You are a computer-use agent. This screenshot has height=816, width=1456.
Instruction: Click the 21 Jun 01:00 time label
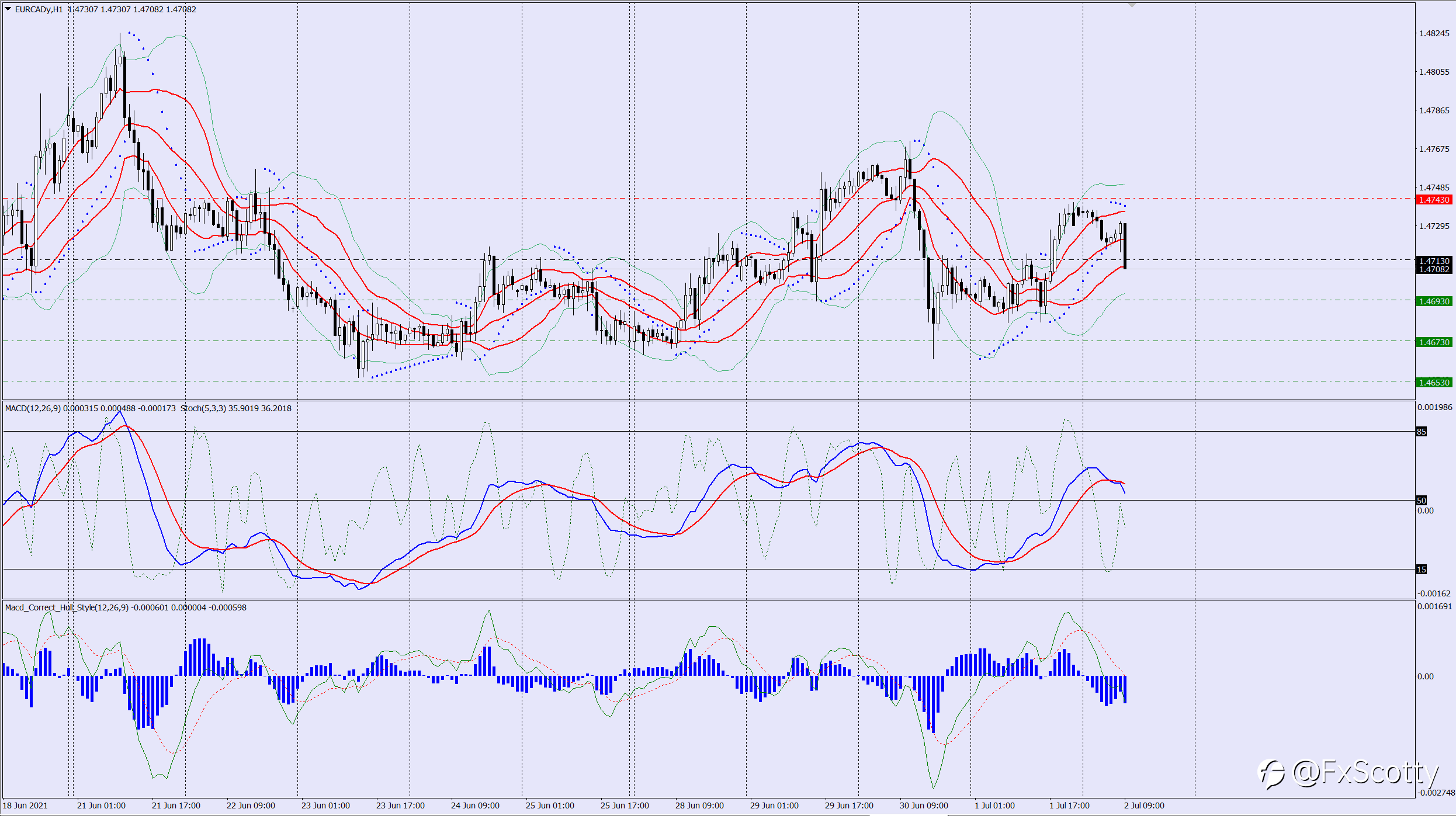[x=101, y=805]
